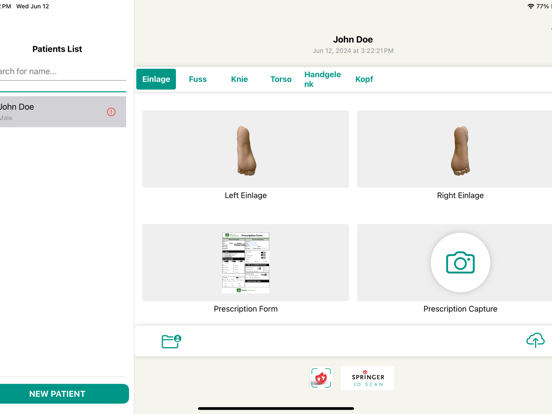Tap the red alert icon for John Doe
The width and height of the screenshot is (552, 414).
(111, 112)
